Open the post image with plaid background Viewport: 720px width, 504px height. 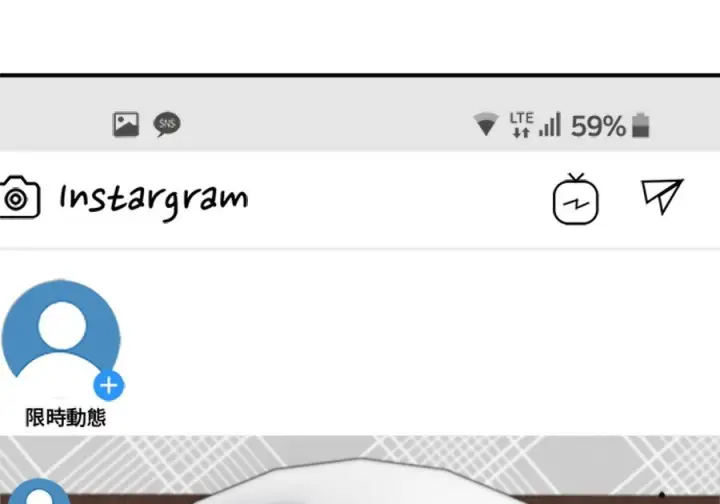360,470
